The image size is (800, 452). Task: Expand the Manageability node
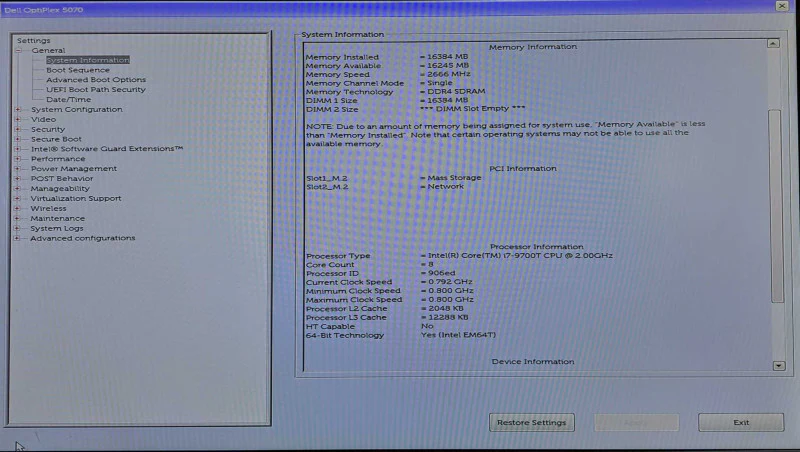18,188
